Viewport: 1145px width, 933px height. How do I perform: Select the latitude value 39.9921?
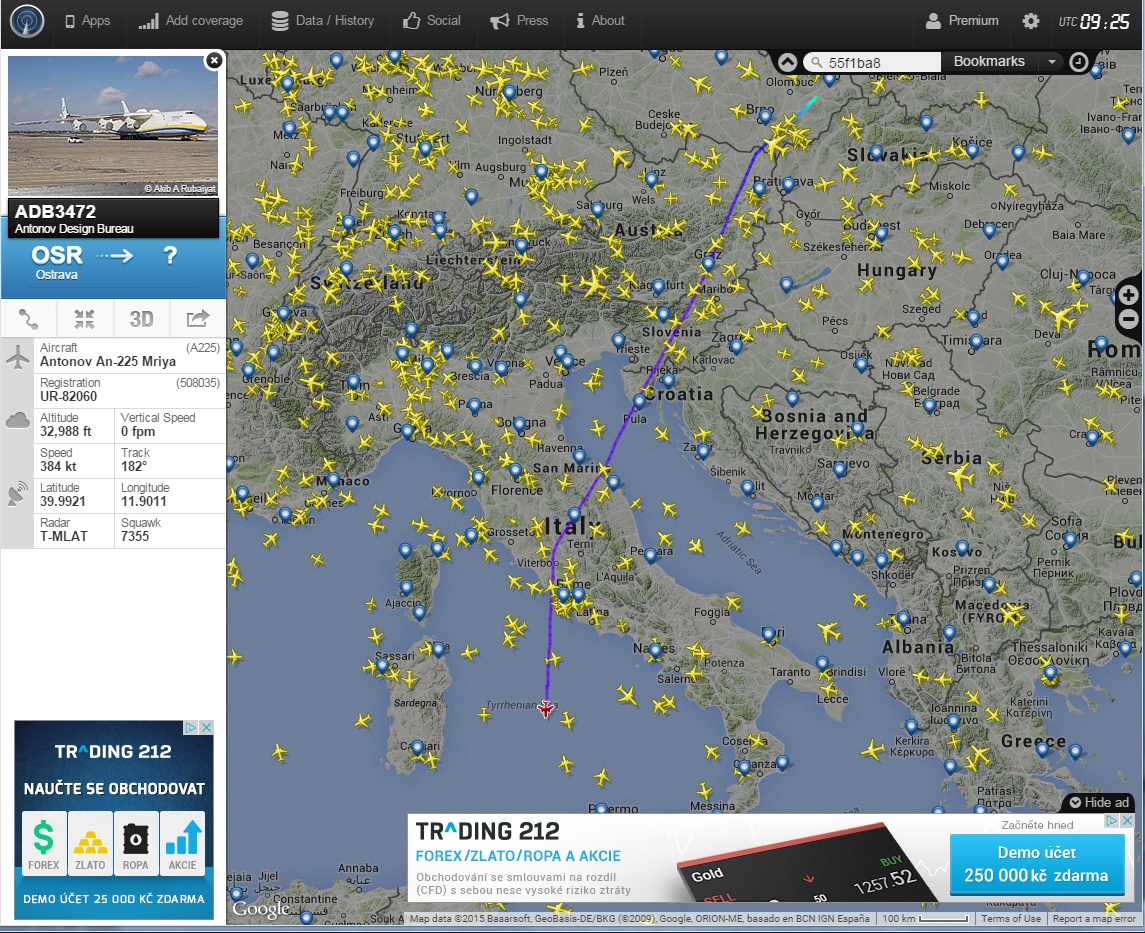tap(63, 502)
